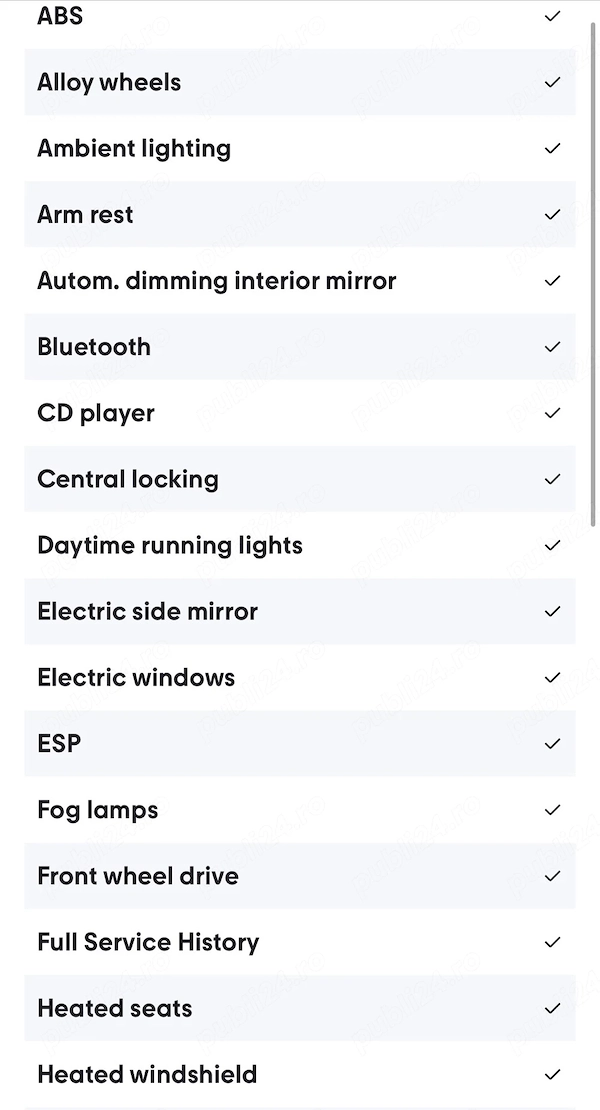Click the checkmark beside Arm rest

point(553,214)
